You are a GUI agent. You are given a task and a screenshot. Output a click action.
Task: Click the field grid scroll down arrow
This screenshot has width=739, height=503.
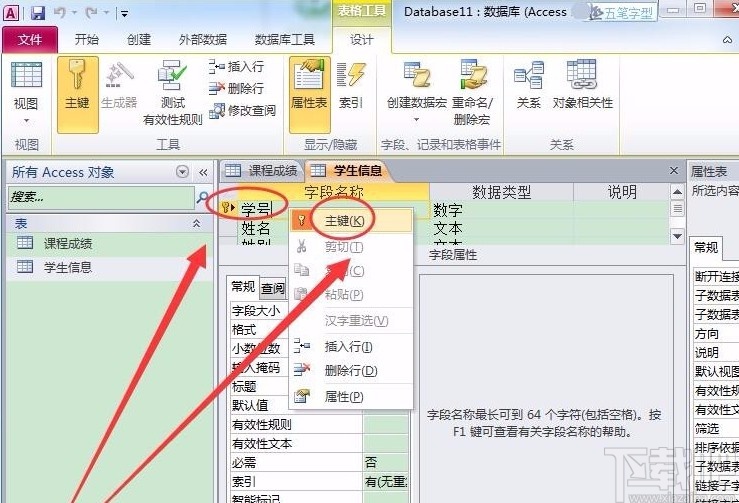(x=677, y=236)
